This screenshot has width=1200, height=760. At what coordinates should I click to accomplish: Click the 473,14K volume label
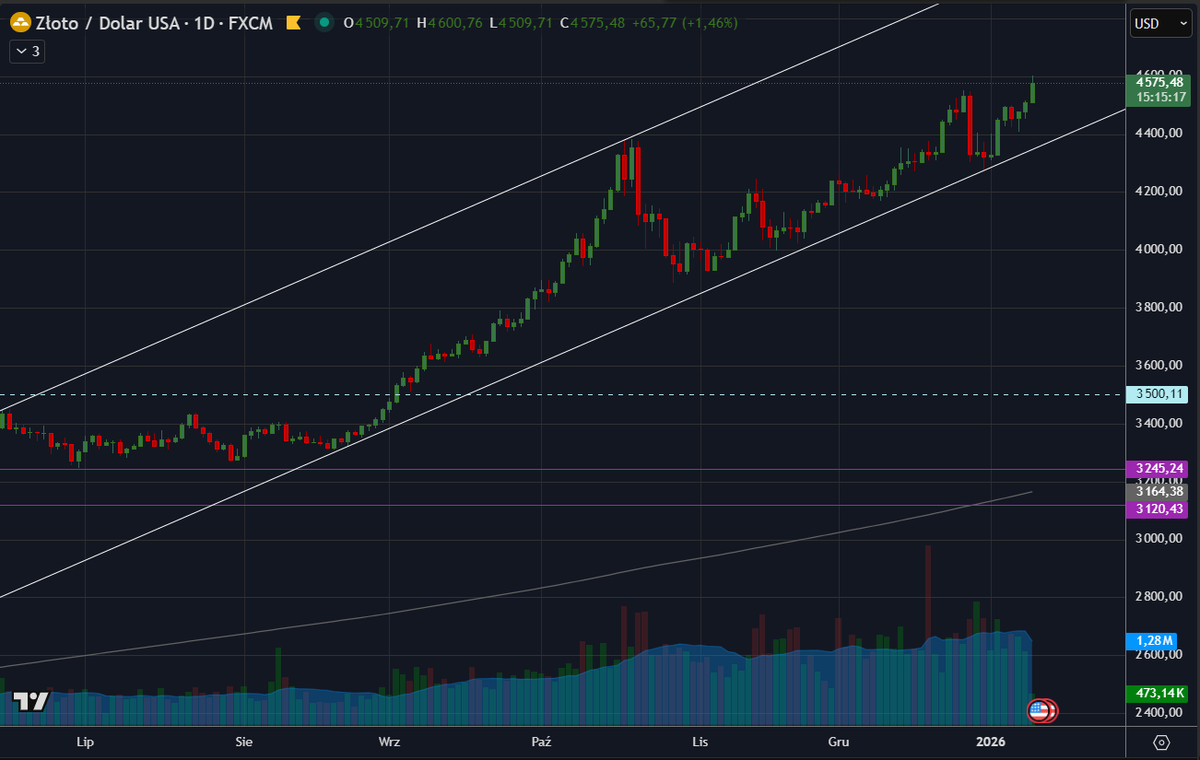[x=1159, y=693]
